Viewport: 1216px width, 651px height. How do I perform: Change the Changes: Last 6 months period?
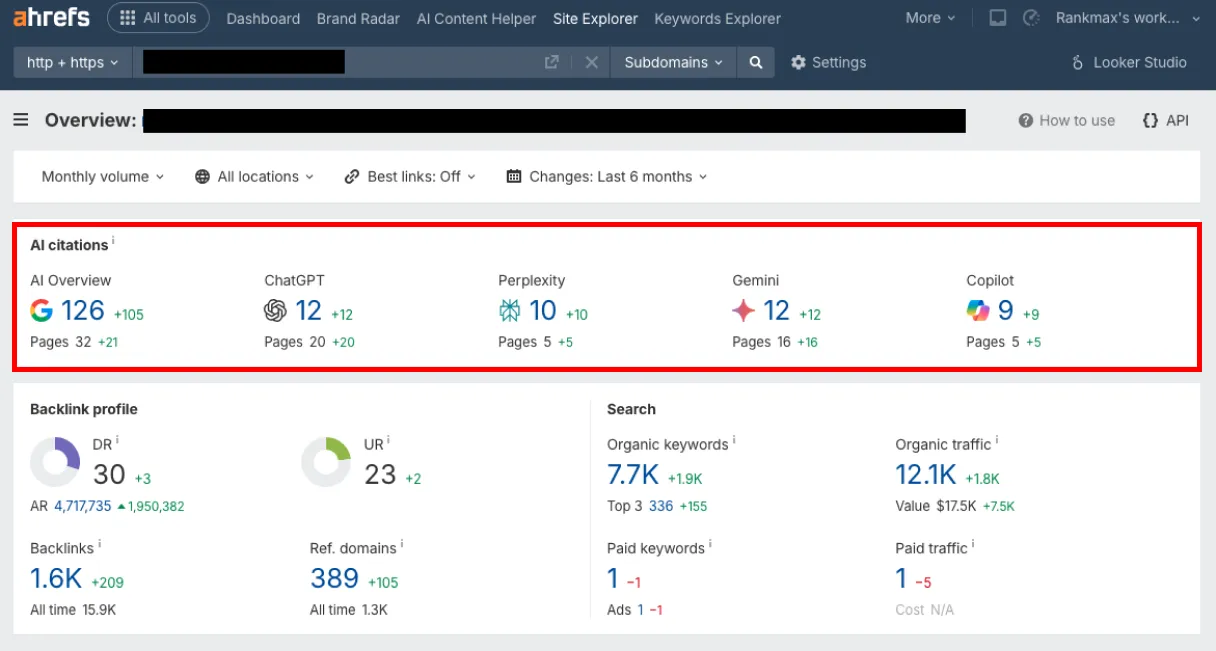[607, 176]
